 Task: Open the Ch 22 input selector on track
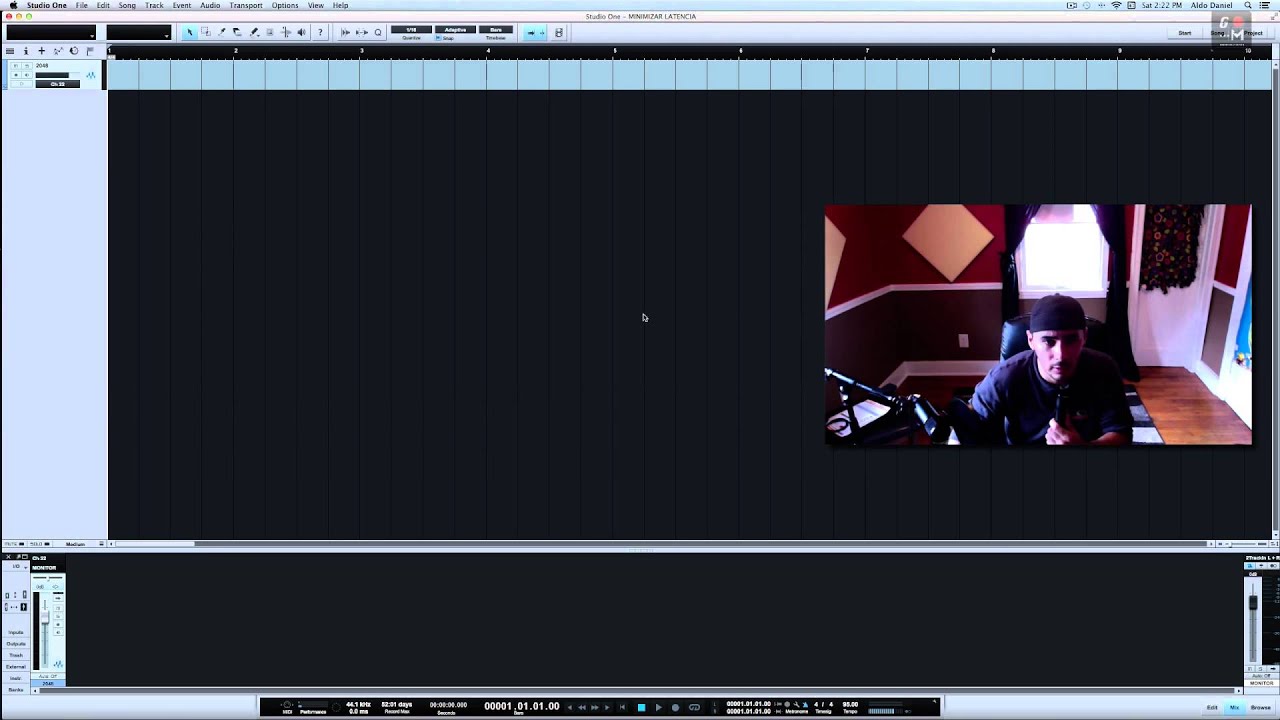57,84
